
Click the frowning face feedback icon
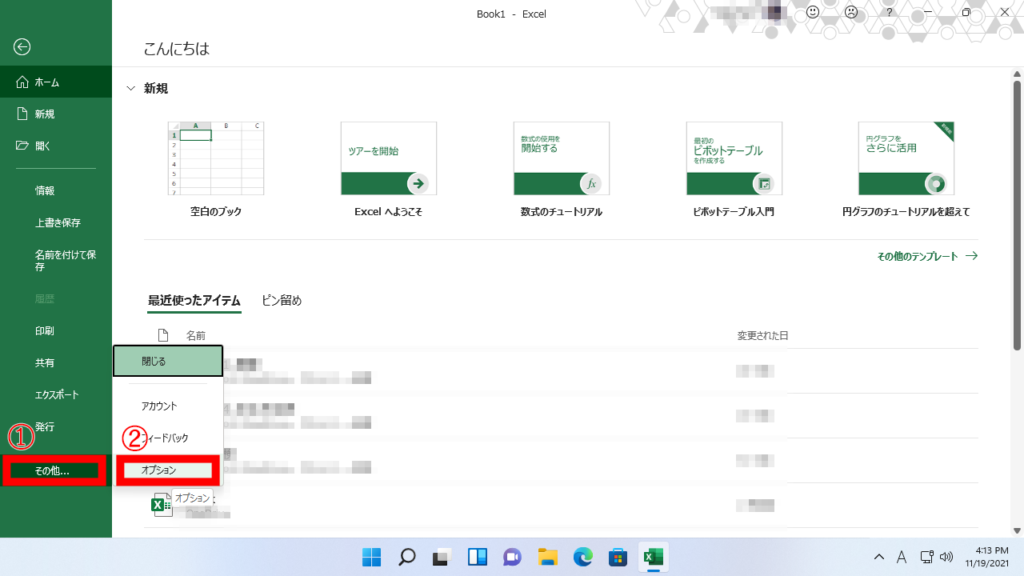851,13
